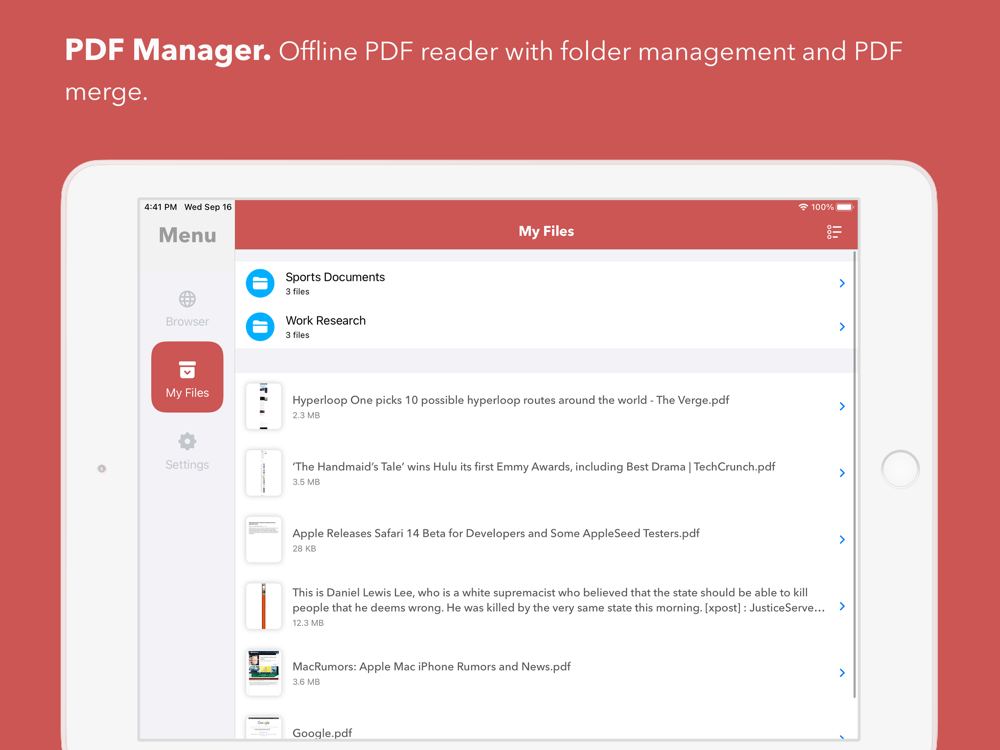Open 'This is Daniel Lewis Lee' file name
Screen dimensions: 1000x750
click(559, 600)
